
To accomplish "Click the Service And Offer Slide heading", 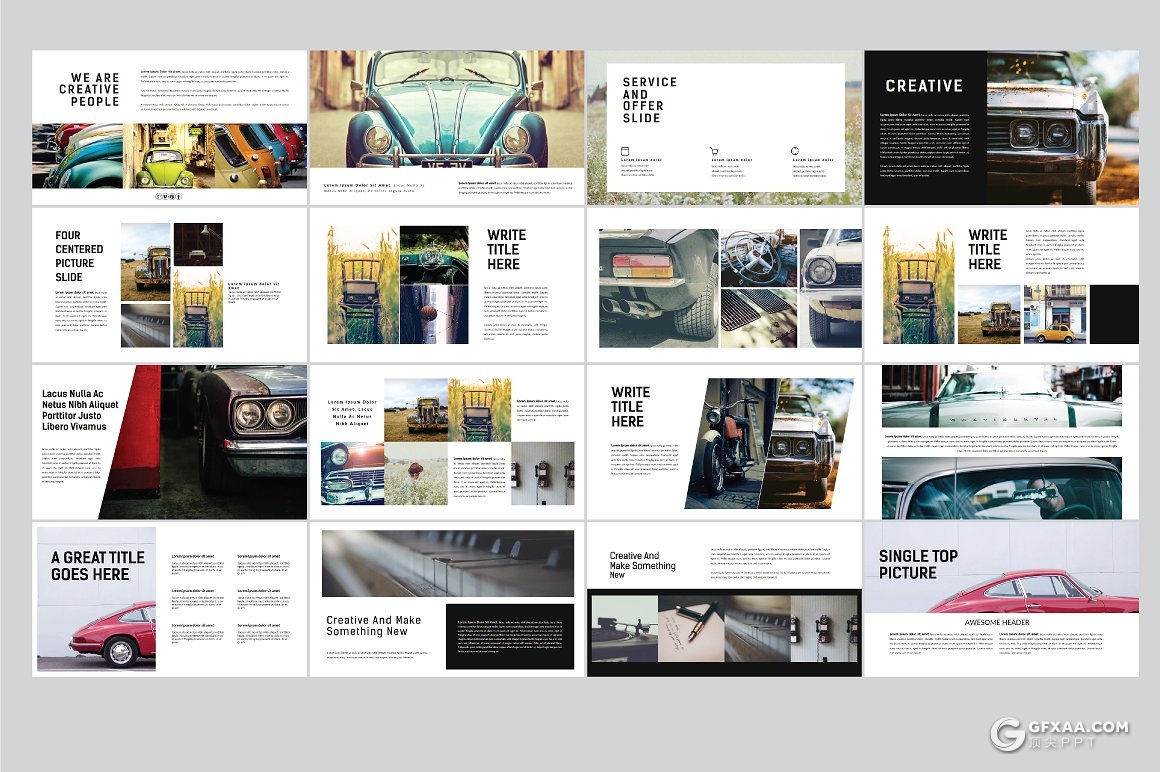I will 649,100.
